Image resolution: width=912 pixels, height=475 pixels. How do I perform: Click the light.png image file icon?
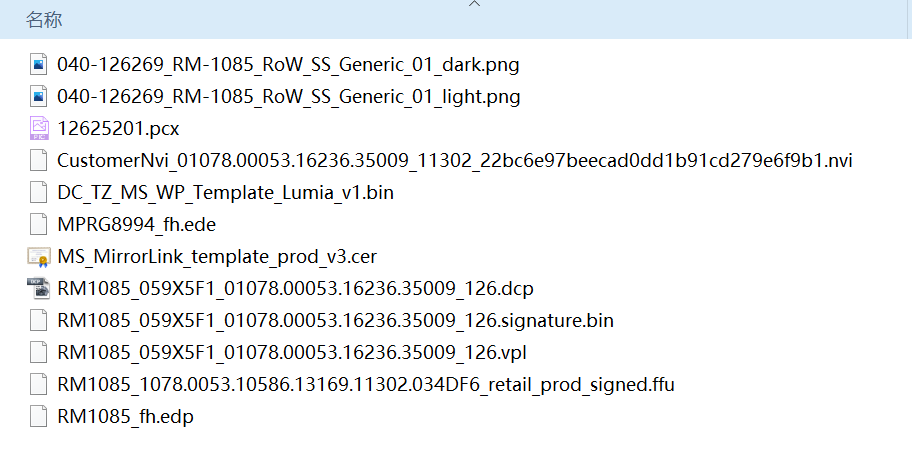pyautogui.click(x=39, y=97)
